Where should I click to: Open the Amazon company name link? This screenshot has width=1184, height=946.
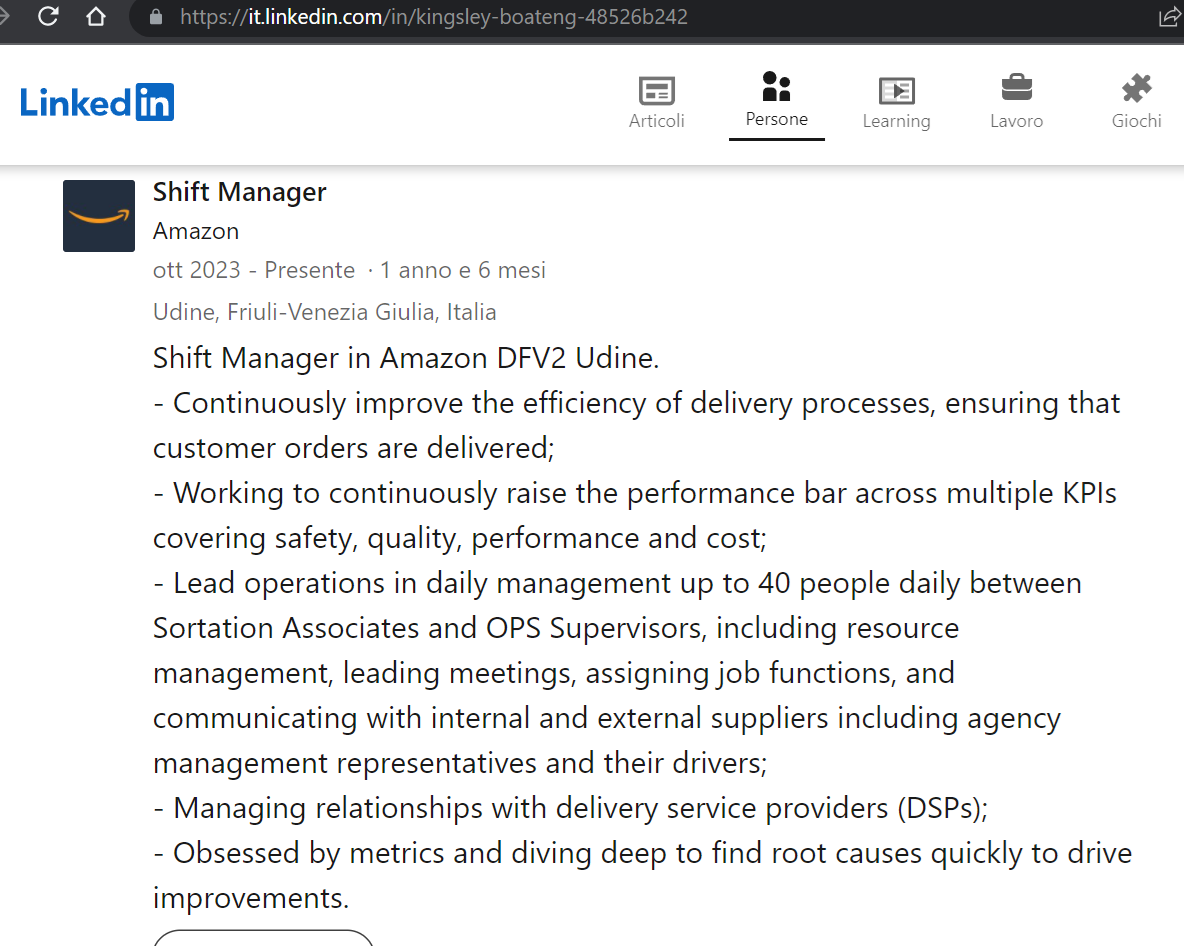(x=196, y=231)
